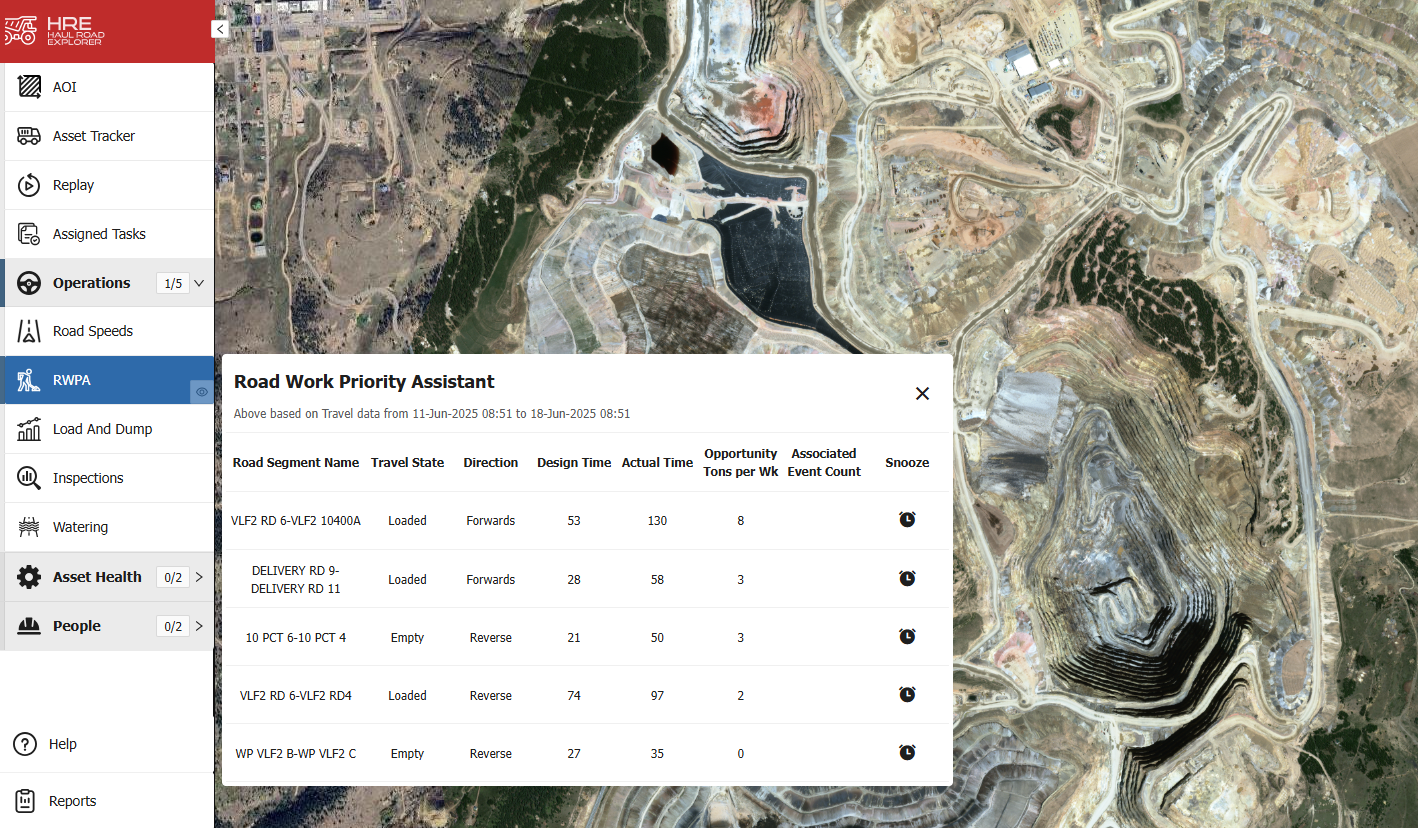
Task: Collapse the Operations group chevron
Action: pos(198,283)
